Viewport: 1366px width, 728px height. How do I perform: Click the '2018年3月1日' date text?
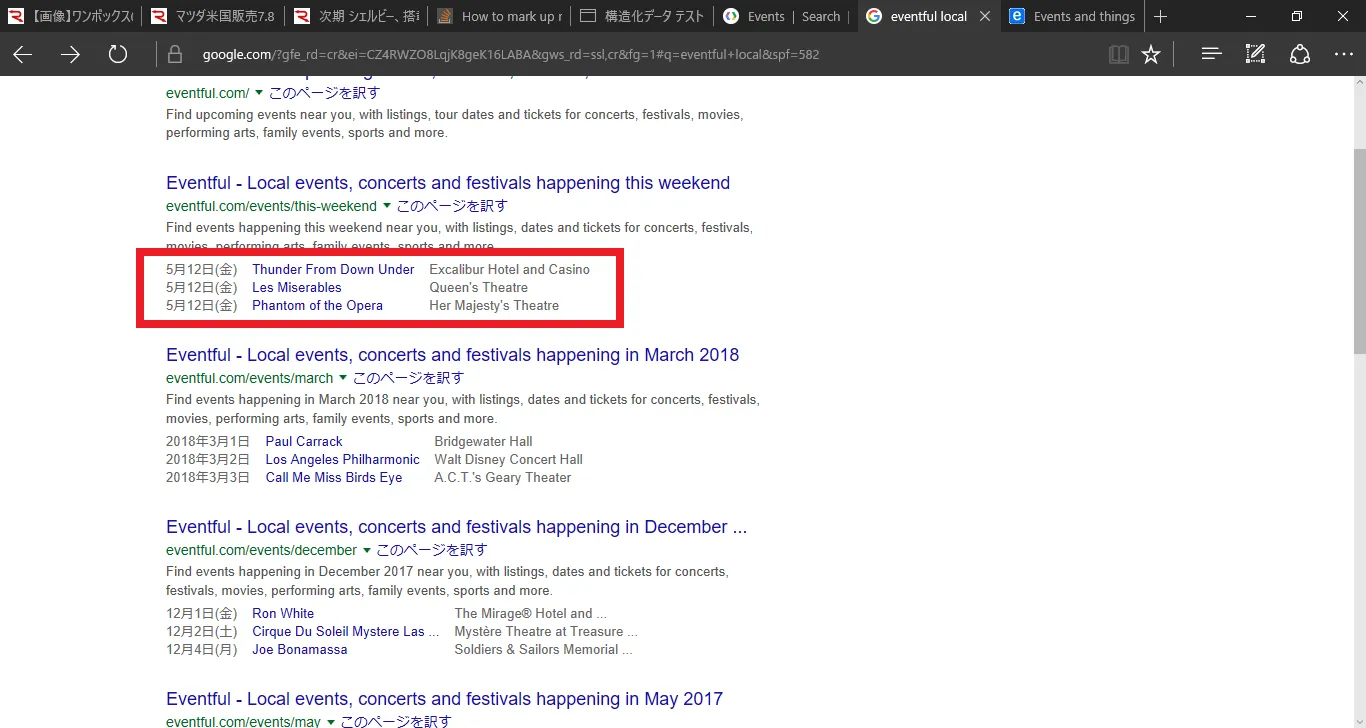(208, 441)
